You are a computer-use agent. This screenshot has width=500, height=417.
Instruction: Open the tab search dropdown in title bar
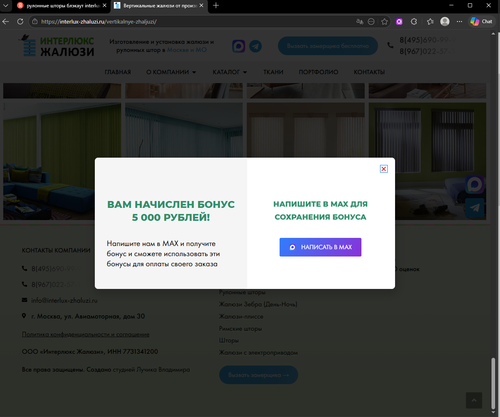pos(6,6)
